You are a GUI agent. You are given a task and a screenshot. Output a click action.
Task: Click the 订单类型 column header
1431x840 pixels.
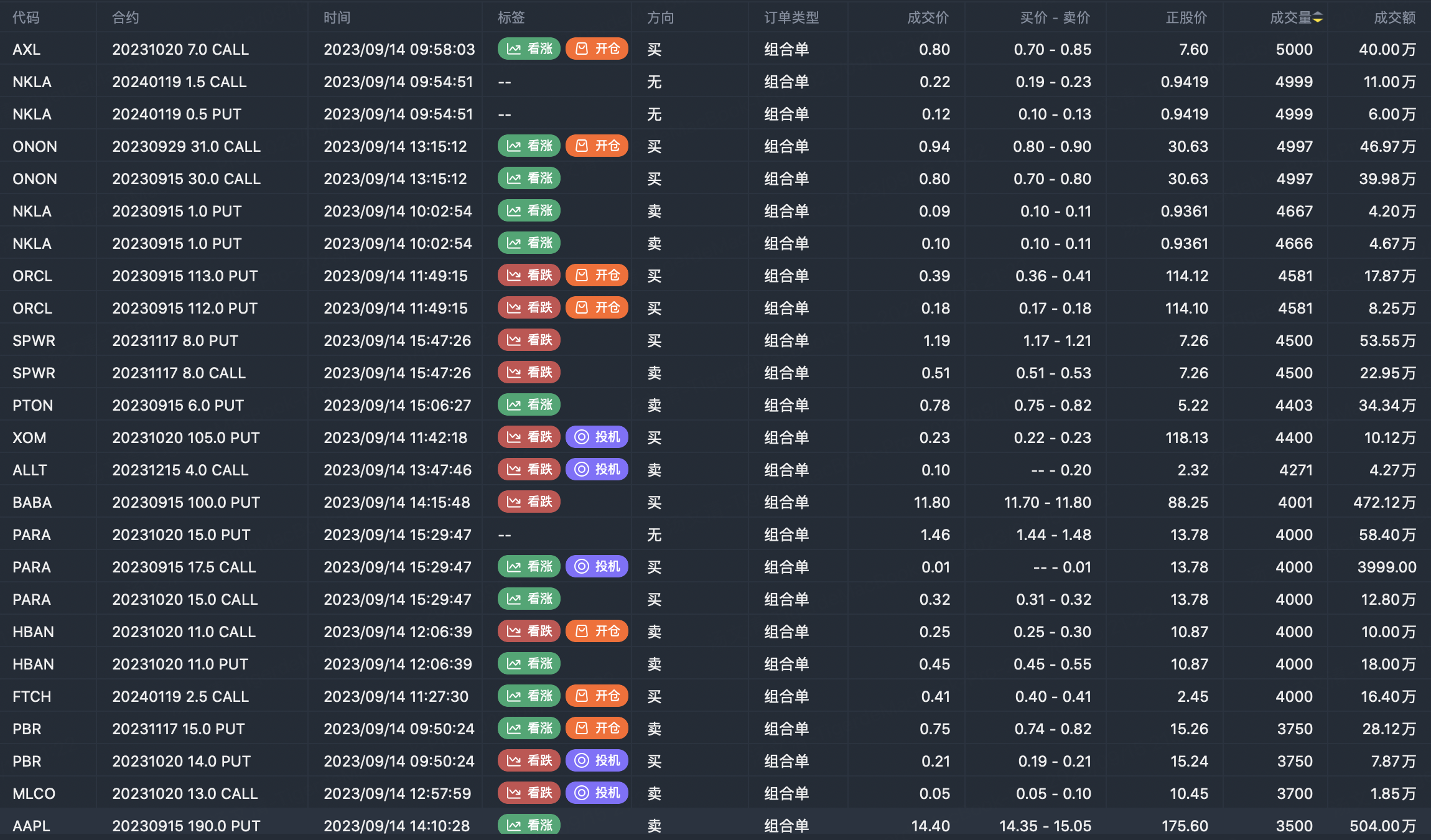click(791, 17)
